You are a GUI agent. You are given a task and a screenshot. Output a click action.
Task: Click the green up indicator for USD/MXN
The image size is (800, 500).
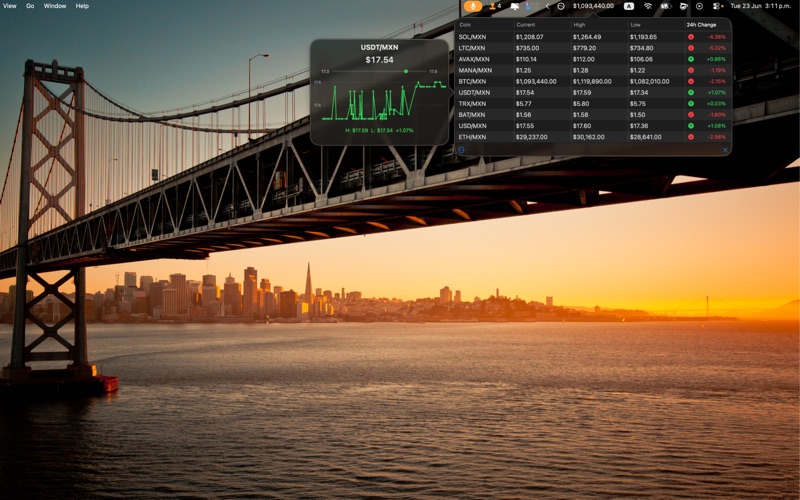point(691,126)
